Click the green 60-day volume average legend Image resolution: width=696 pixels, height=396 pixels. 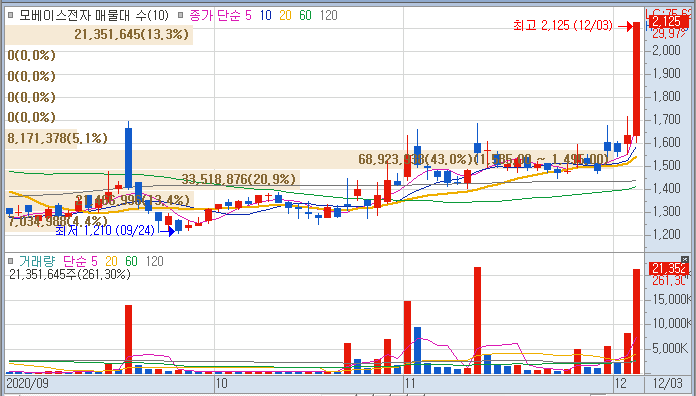131,261
